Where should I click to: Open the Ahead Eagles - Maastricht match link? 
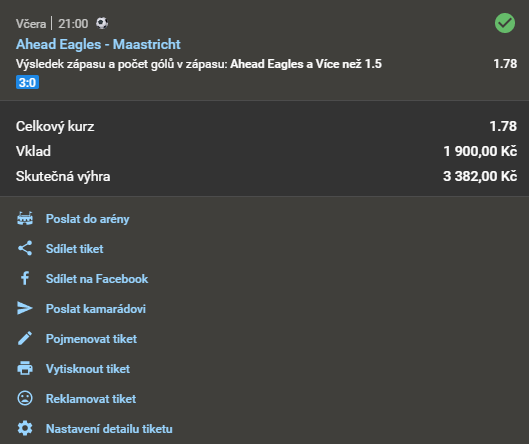(x=98, y=44)
